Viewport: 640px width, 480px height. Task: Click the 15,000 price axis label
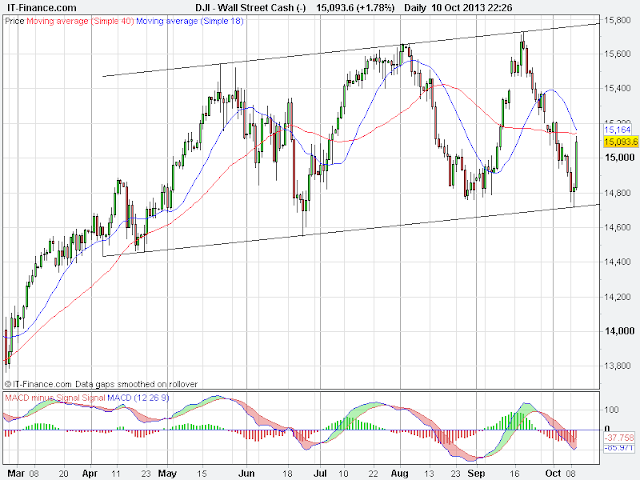(619, 158)
